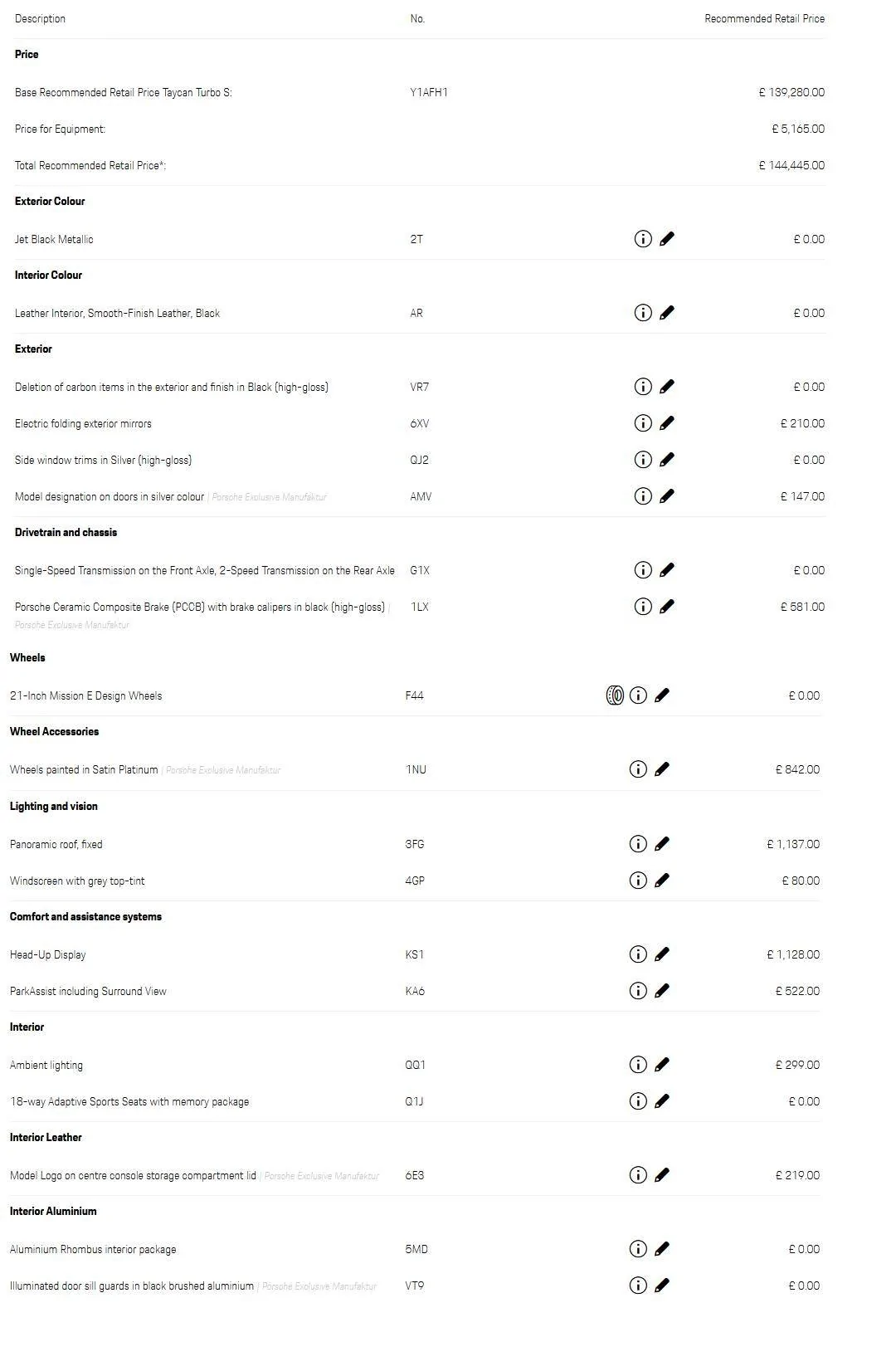Show info for Ambient lighting
896x1371 pixels.
tap(638, 1065)
